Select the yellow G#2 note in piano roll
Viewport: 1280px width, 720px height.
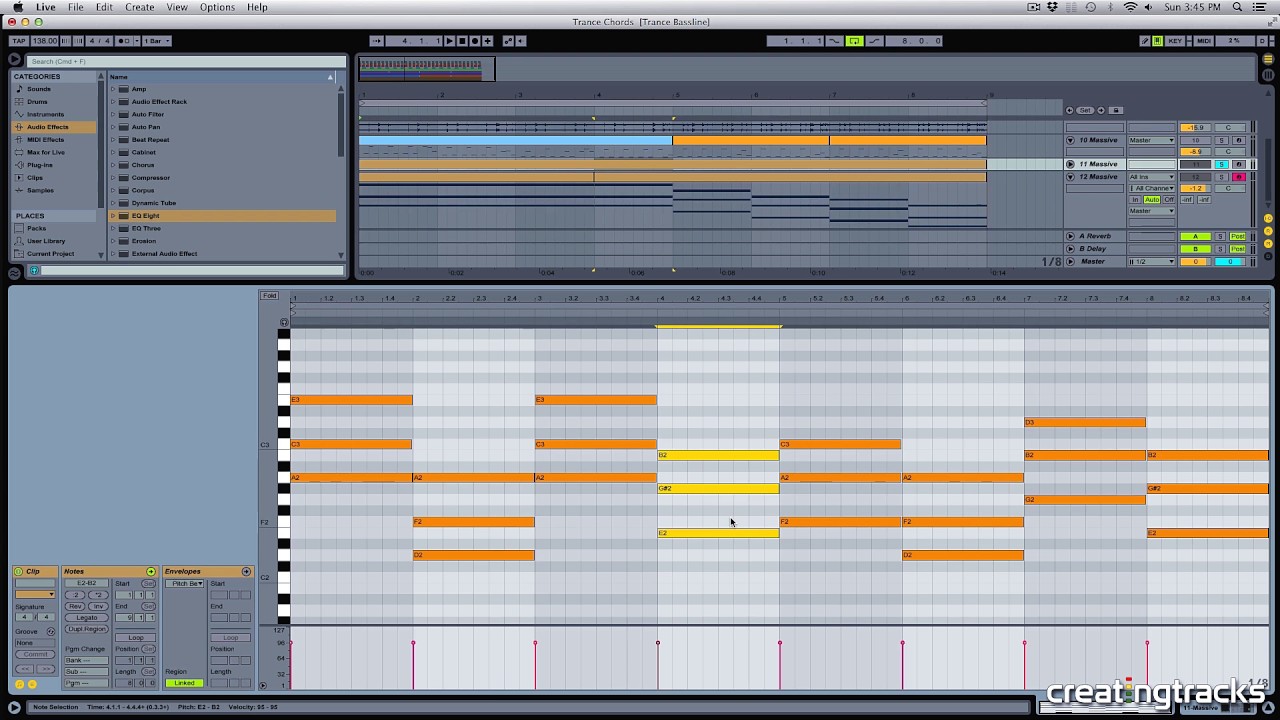pos(718,488)
